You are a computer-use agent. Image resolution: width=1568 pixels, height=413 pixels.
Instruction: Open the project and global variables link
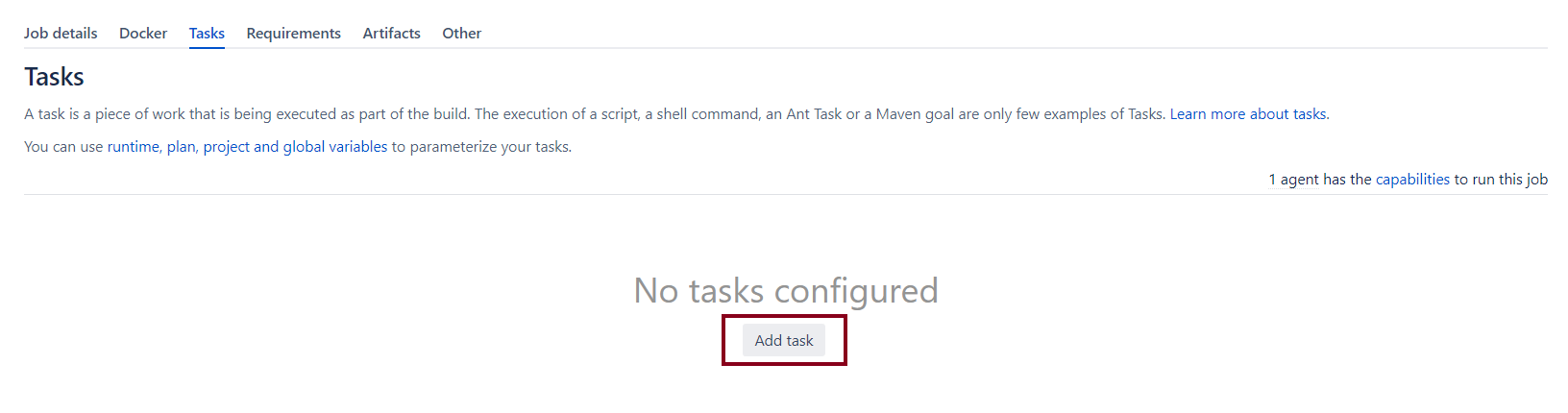point(295,147)
